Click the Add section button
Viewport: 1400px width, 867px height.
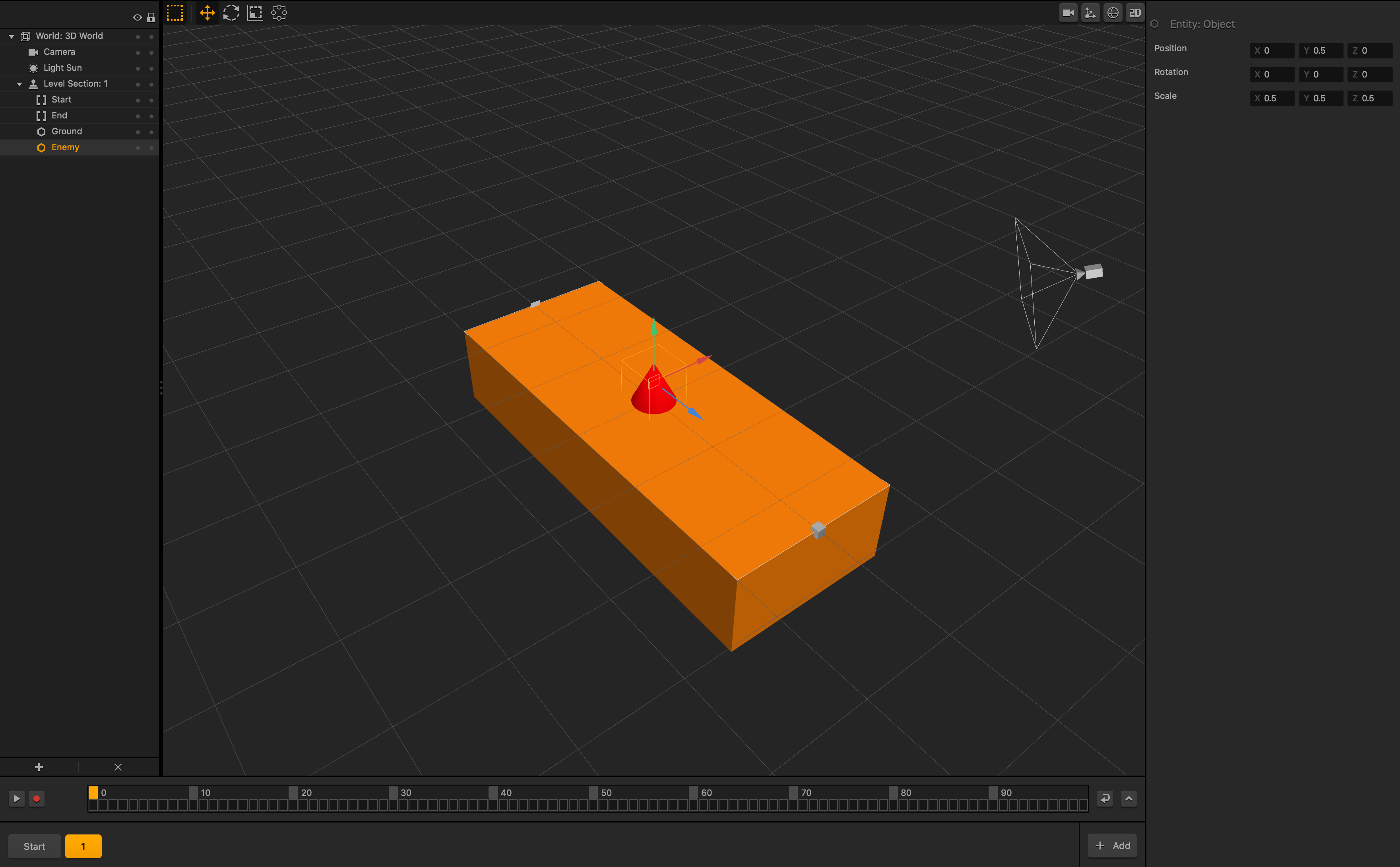click(x=1112, y=845)
